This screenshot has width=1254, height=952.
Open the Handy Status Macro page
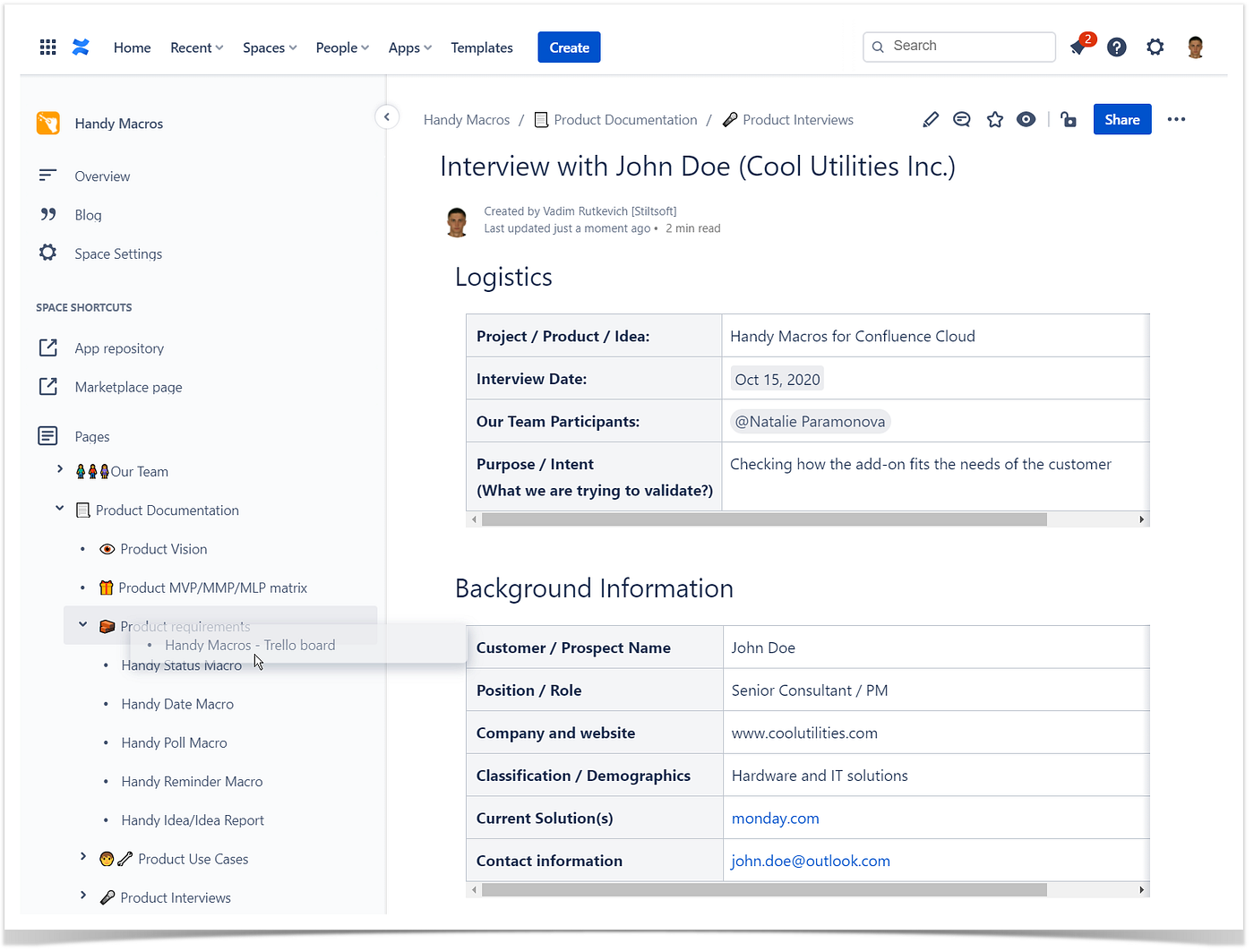(x=182, y=665)
